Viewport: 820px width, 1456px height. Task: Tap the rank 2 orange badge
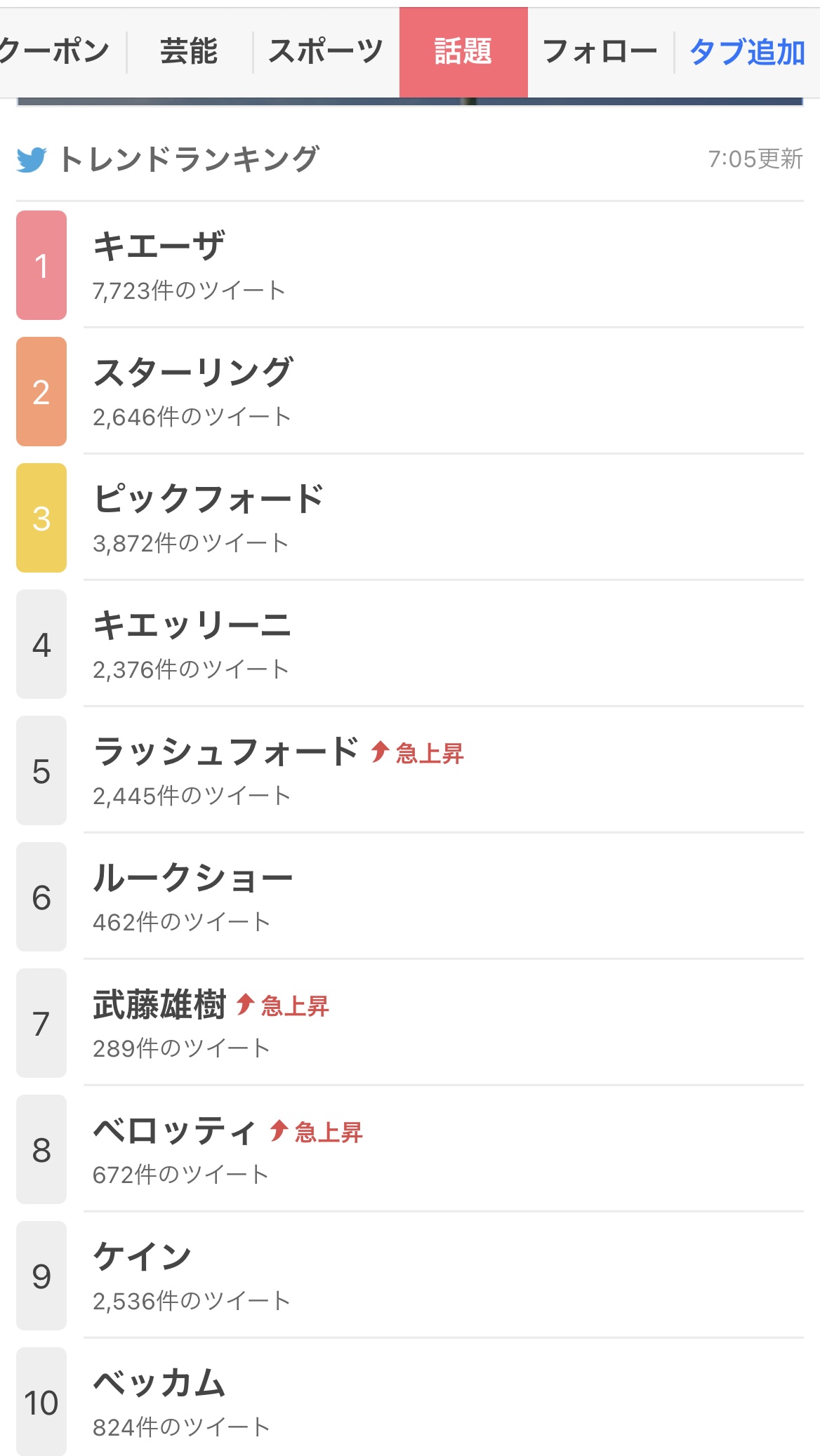[41, 392]
